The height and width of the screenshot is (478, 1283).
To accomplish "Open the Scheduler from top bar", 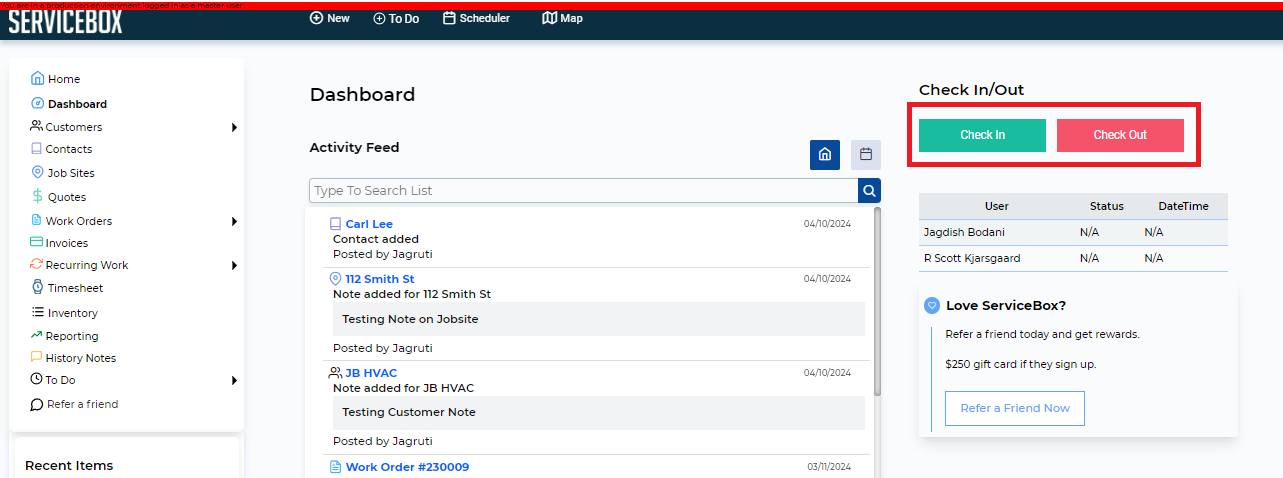I will click(476, 18).
